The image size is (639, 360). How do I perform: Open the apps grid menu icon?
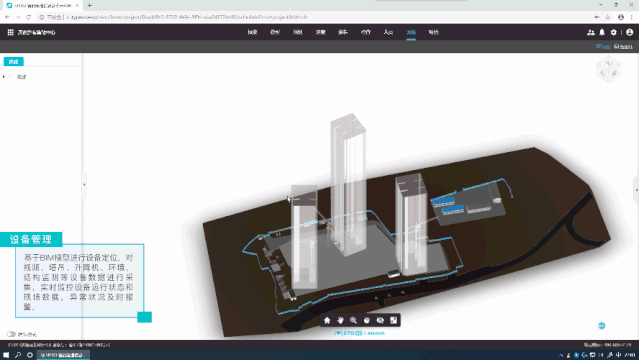(11, 32)
